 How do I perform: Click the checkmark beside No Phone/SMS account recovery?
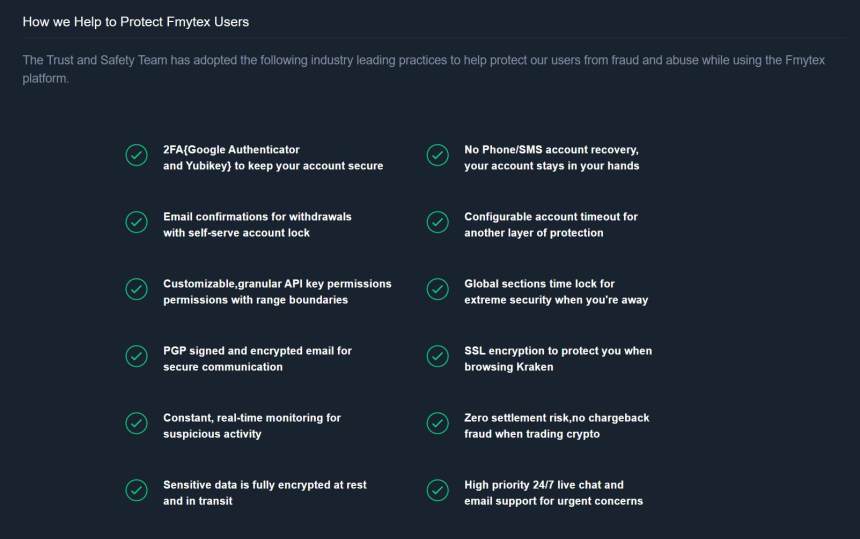pyautogui.click(x=437, y=155)
